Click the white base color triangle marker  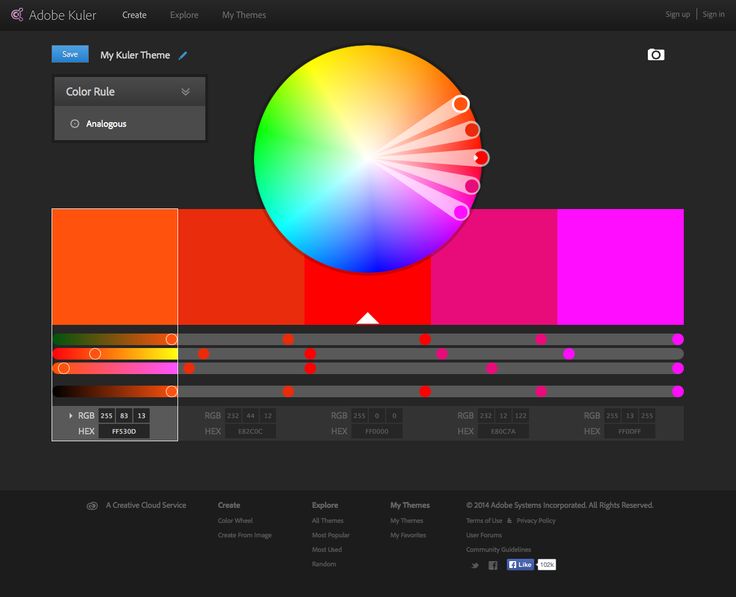[x=368, y=318]
